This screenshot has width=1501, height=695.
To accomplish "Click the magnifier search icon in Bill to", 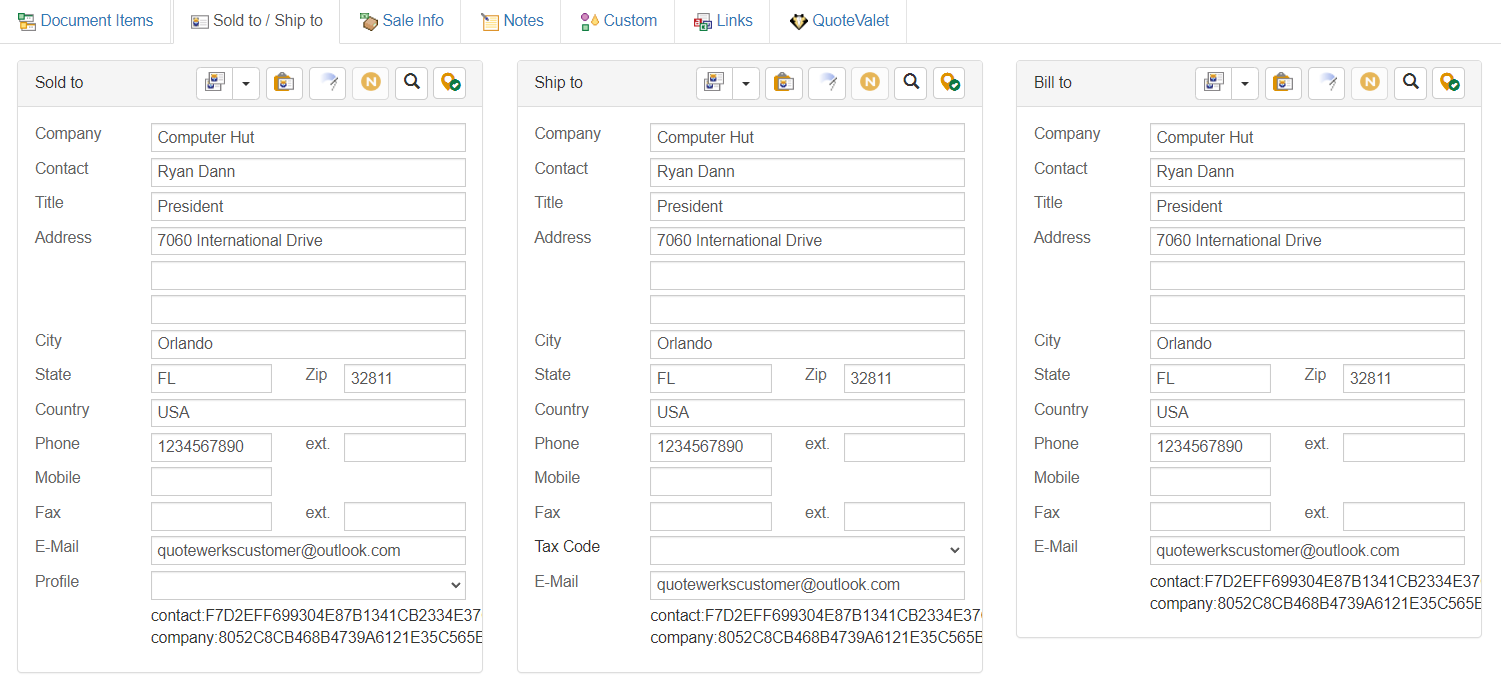I will click(x=1410, y=83).
